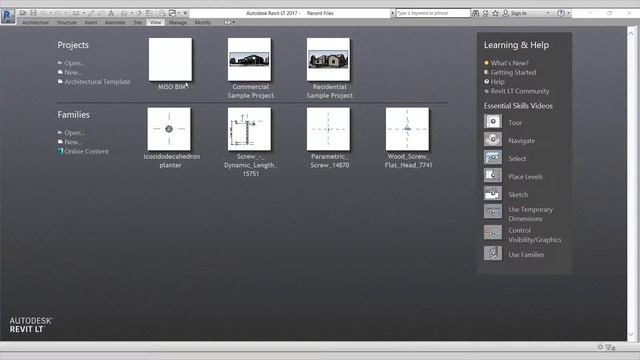Viewport: 640px width, 360px height.
Task: Open the Revit application menu button
Action: [8, 17]
